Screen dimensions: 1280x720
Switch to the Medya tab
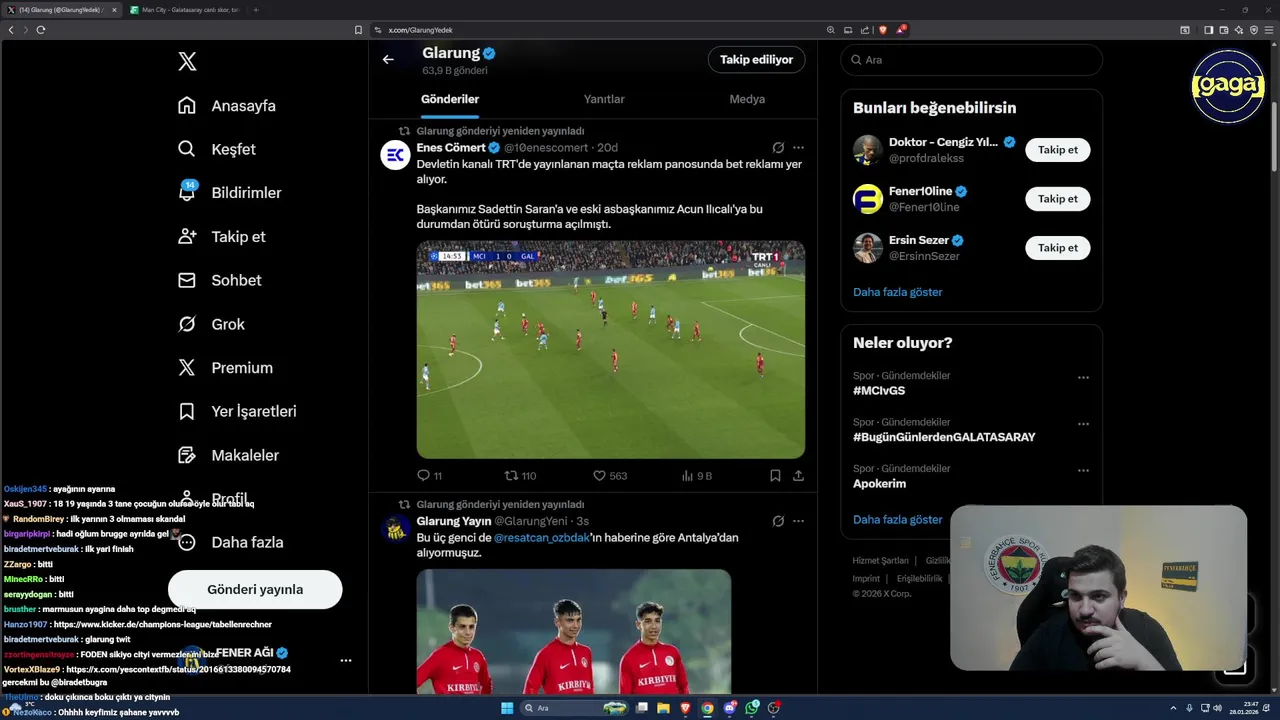[x=747, y=99]
